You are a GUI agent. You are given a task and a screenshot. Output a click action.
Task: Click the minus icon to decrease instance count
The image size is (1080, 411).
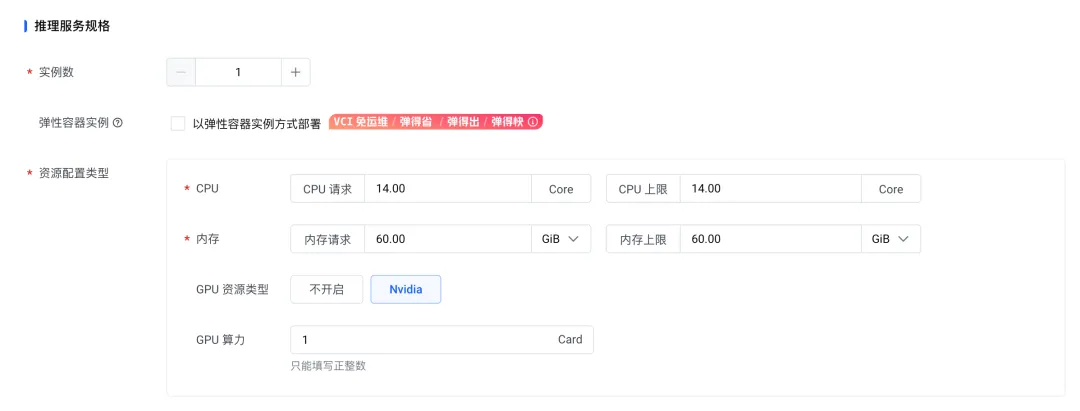click(x=181, y=72)
